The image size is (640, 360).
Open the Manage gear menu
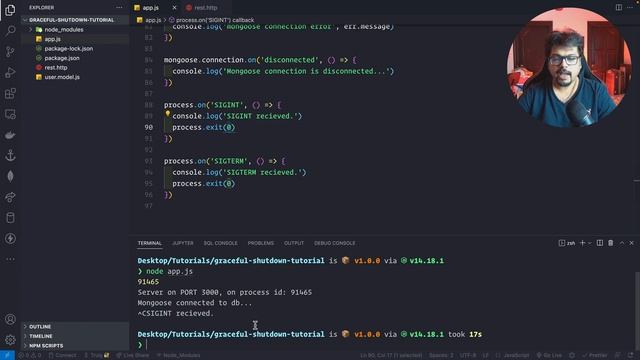10,340
